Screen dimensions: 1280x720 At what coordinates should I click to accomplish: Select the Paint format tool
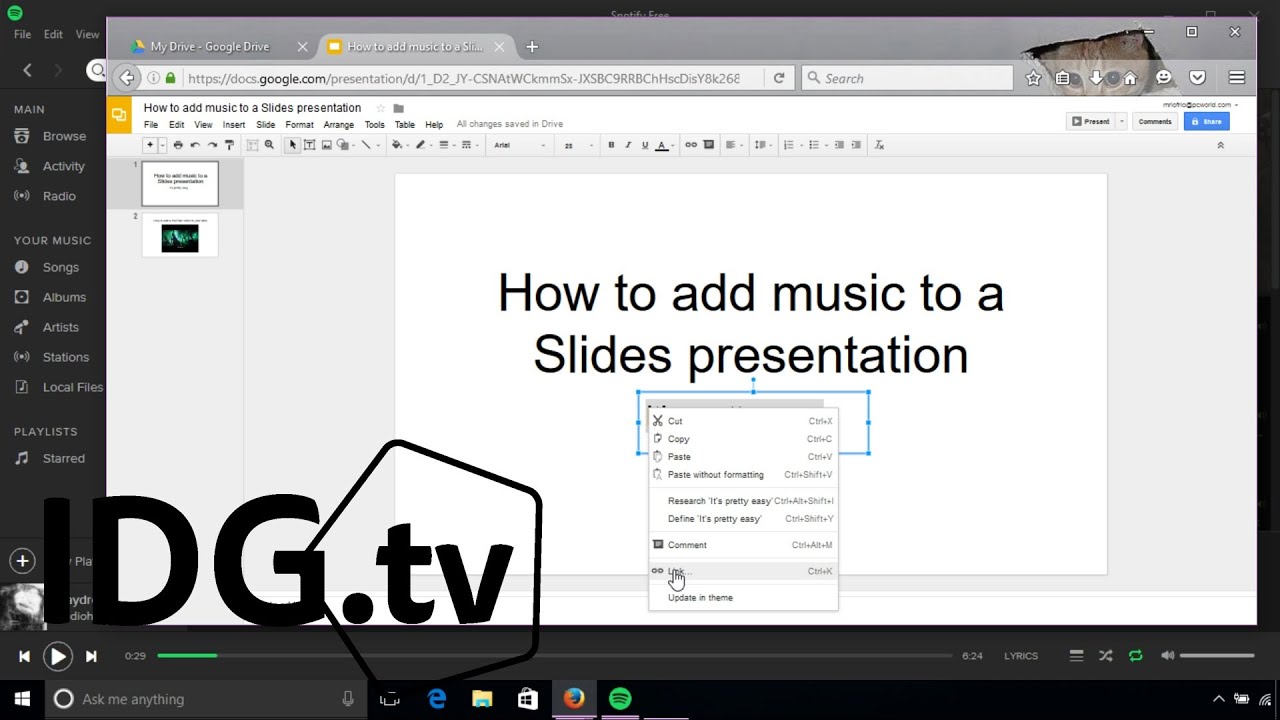(229, 145)
